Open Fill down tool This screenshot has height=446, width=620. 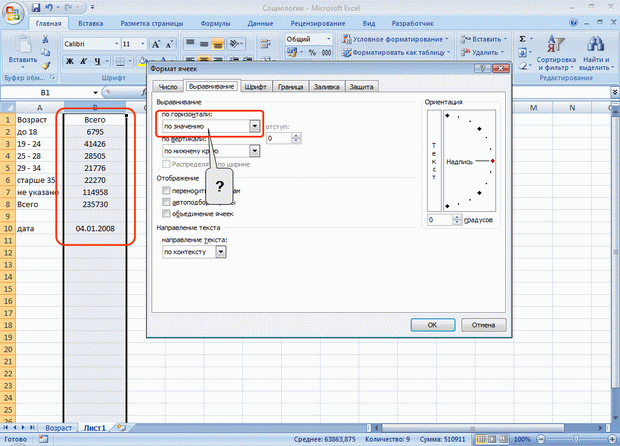tap(522, 52)
